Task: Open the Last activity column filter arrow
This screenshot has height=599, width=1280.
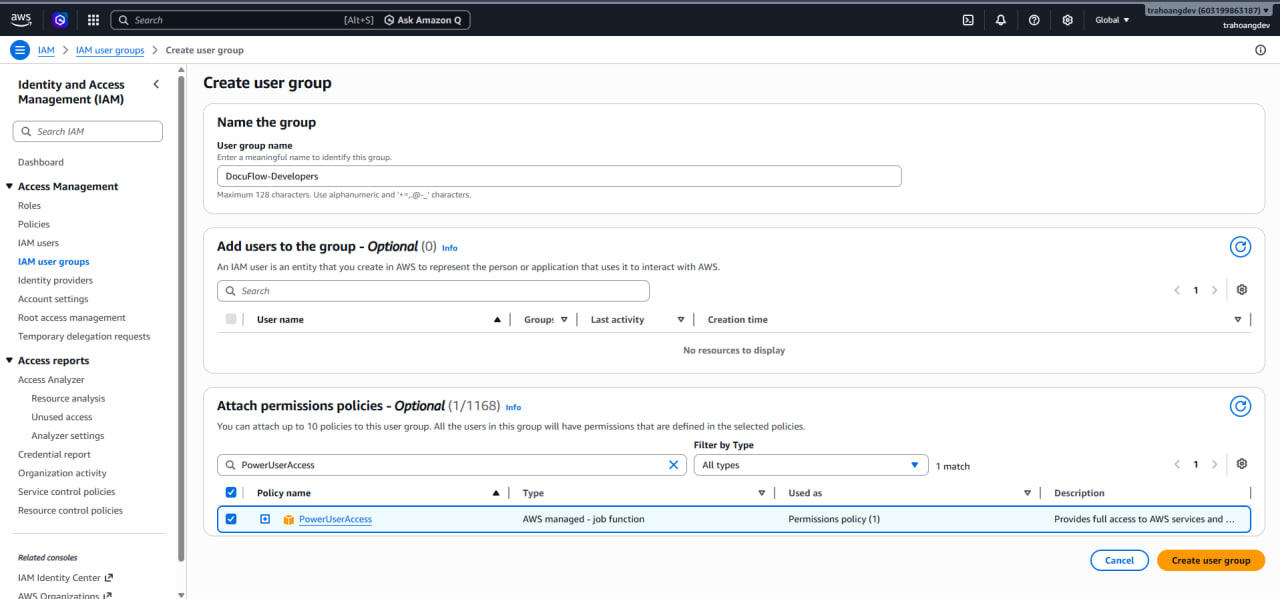Action: 681,320
